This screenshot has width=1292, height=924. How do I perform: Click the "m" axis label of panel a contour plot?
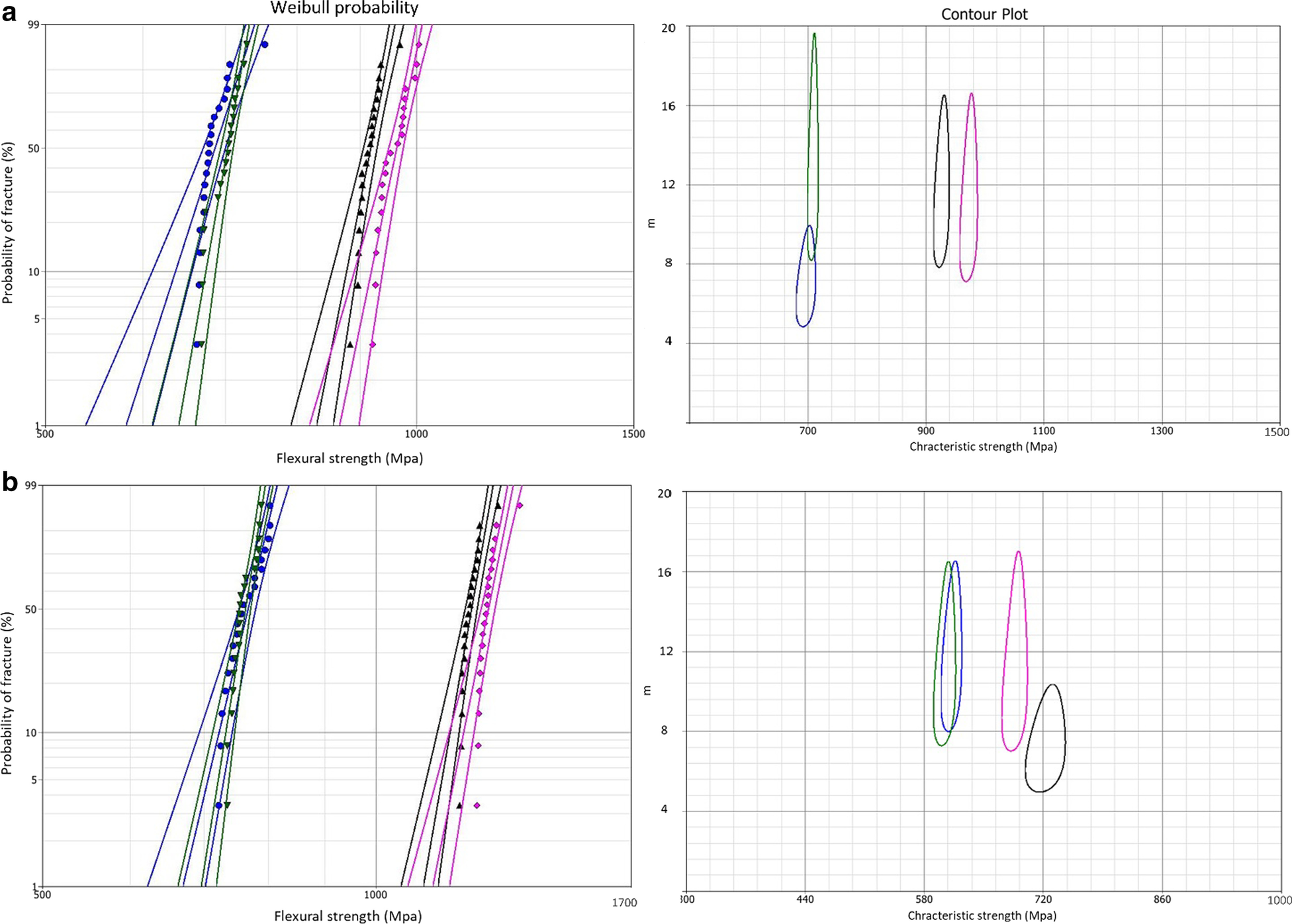tap(651, 224)
